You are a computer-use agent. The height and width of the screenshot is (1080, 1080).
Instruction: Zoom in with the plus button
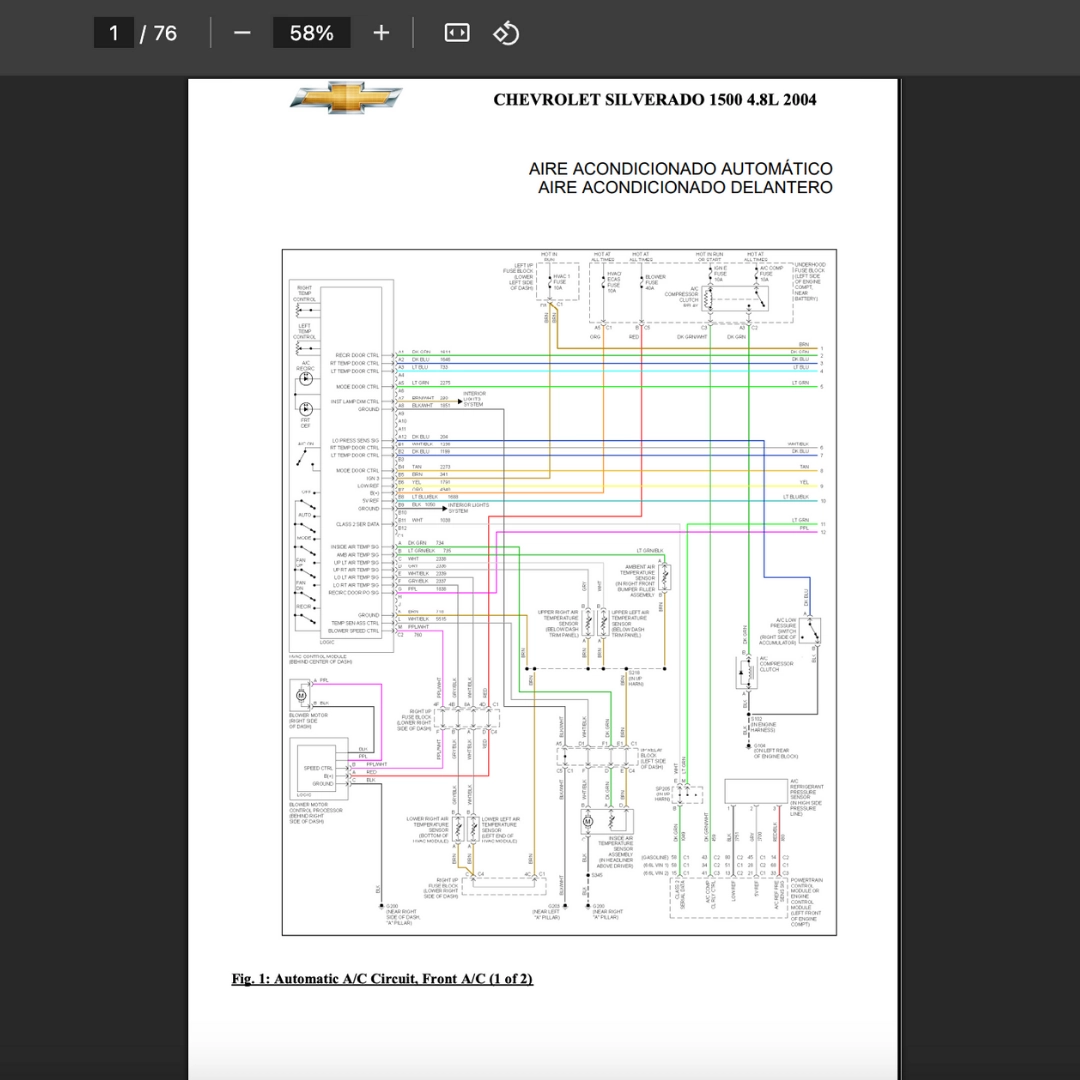[x=381, y=33]
